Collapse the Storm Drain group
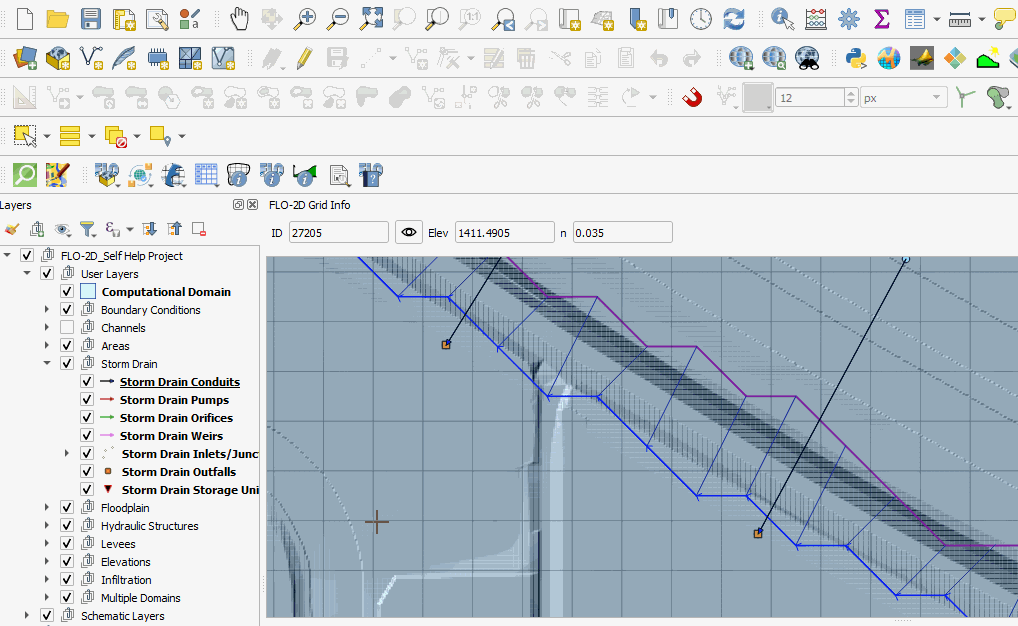This screenshot has width=1018, height=626. pos(47,364)
